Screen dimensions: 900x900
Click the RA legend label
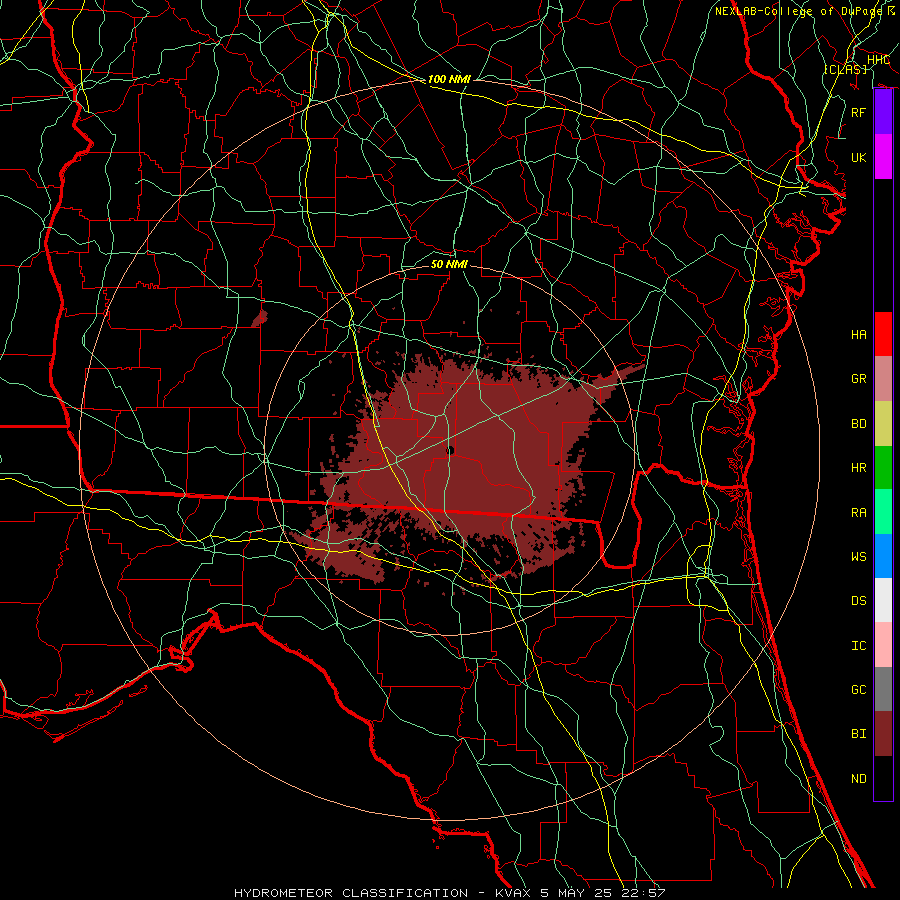click(859, 513)
